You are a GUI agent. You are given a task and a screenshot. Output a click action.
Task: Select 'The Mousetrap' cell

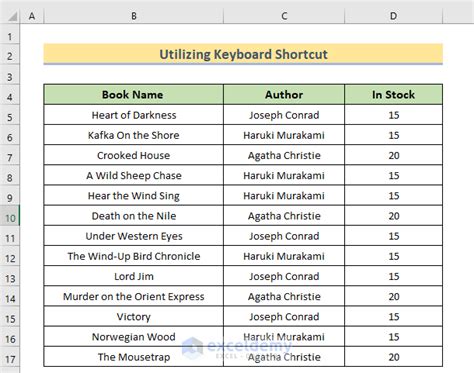133,357
